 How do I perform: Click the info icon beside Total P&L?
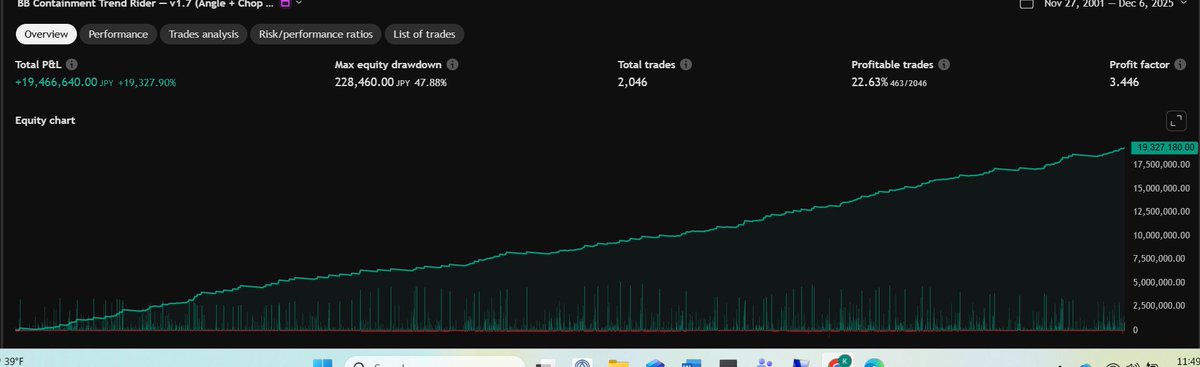click(x=71, y=64)
